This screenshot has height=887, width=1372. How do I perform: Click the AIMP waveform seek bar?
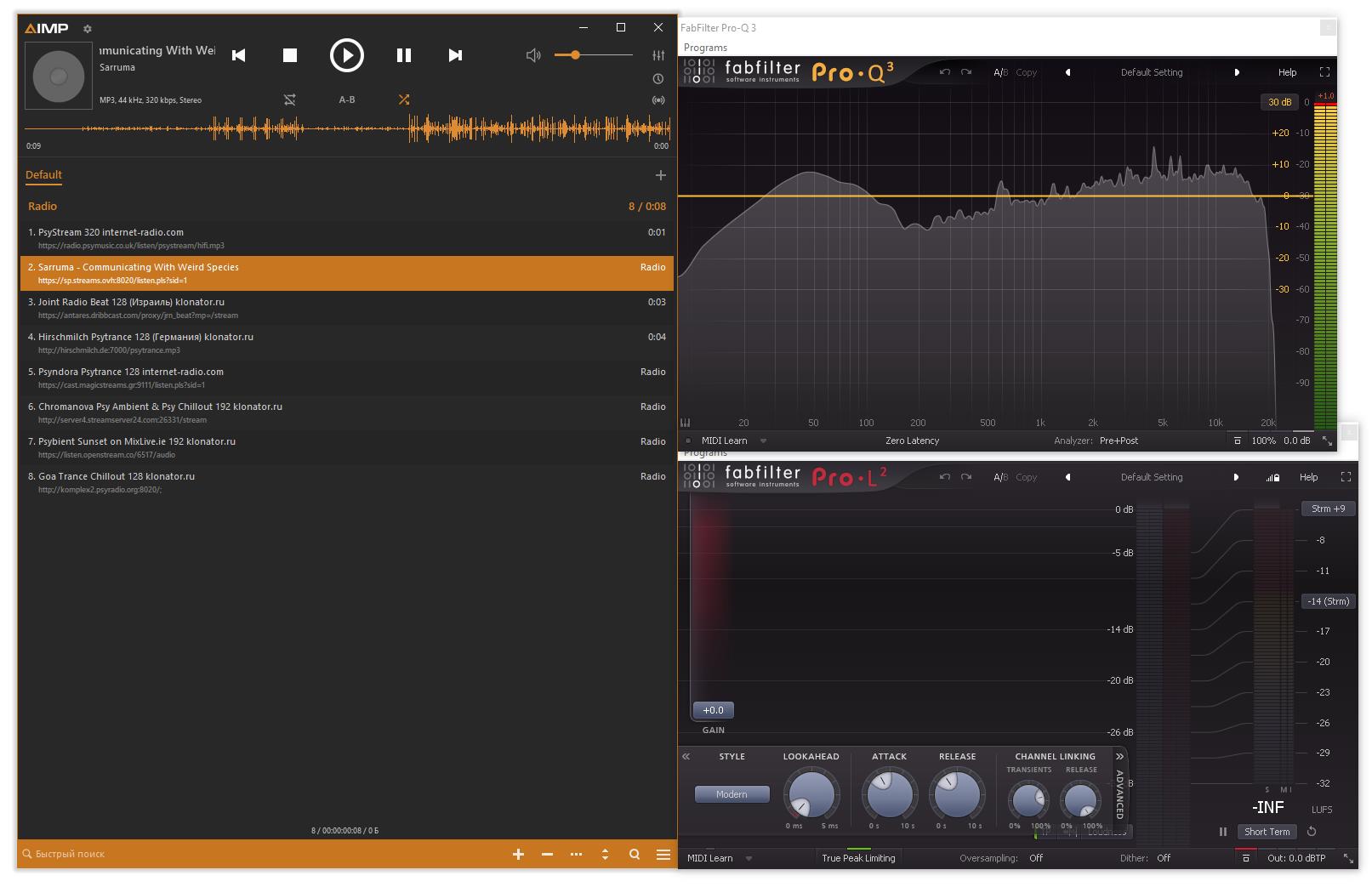click(x=348, y=129)
